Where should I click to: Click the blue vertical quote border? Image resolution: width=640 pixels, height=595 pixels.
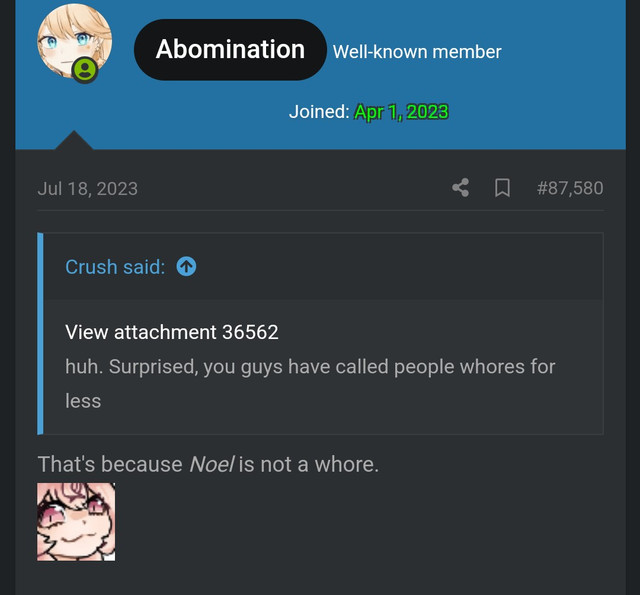pos(40,333)
